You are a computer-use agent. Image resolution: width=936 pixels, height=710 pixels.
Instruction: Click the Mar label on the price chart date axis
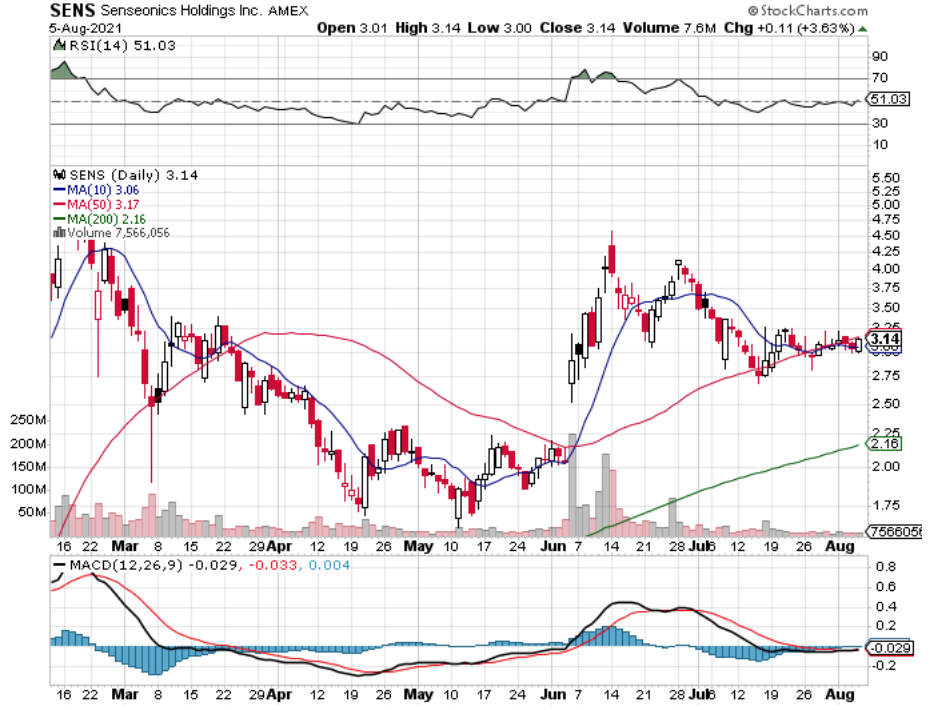pyautogui.click(x=125, y=546)
